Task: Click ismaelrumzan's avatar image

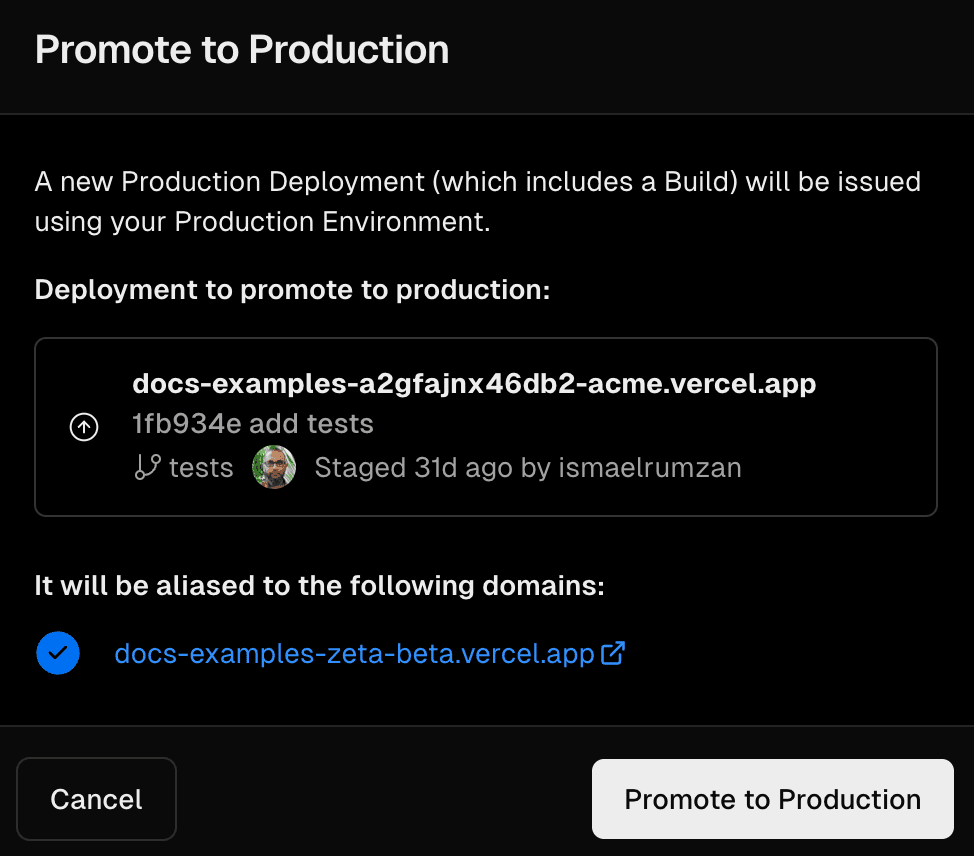Action: click(274, 467)
